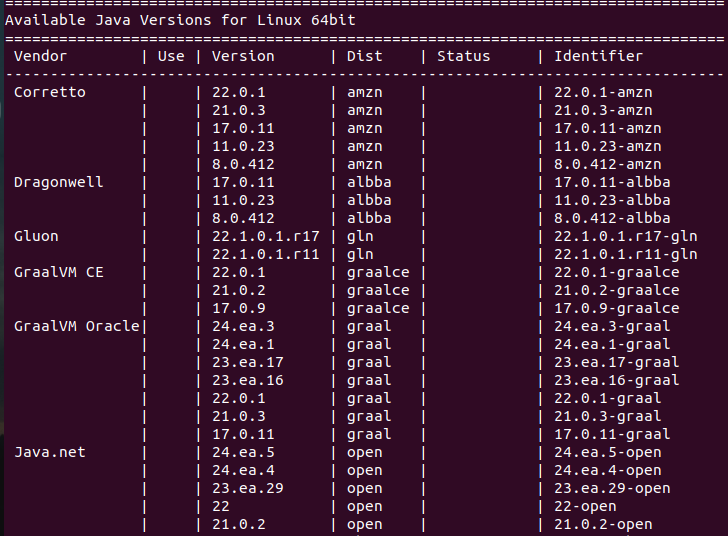Select identifier '22.0.1-amzn'
This screenshot has width=728, height=536.
click(603, 92)
